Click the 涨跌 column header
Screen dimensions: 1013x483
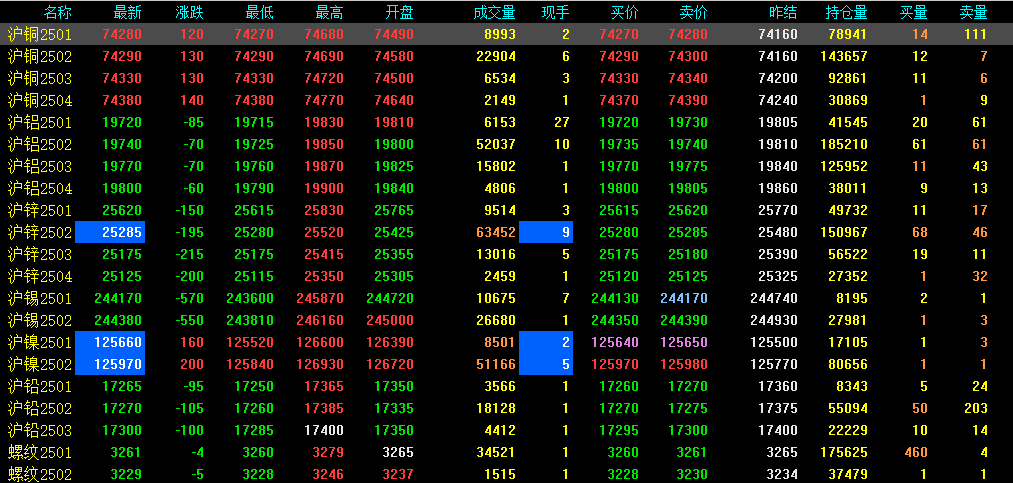click(189, 12)
